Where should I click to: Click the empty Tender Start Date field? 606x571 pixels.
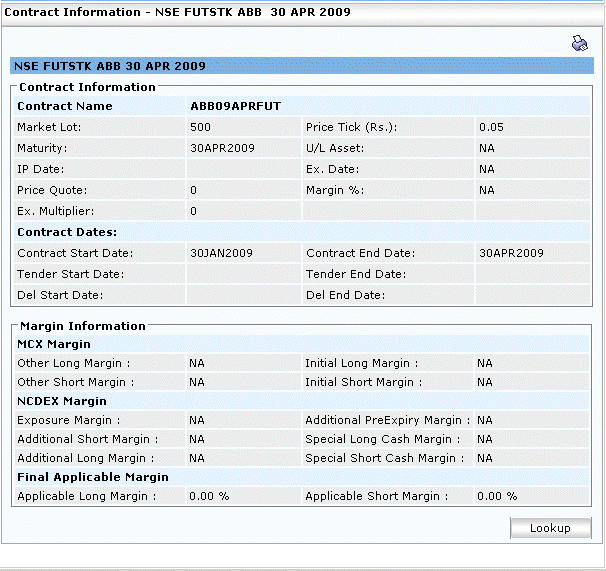[243, 274]
